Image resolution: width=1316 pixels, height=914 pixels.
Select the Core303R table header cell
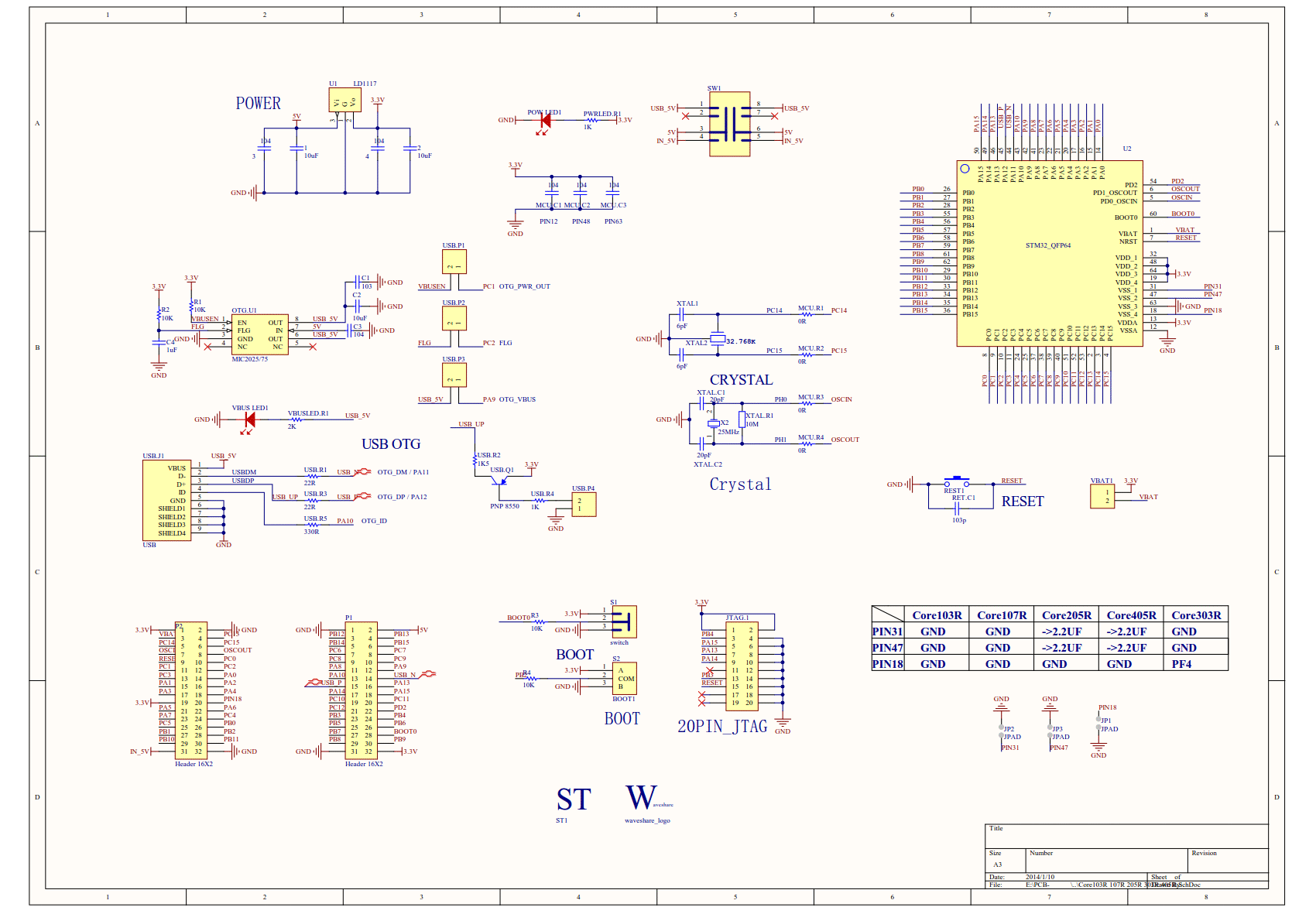pyautogui.click(x=1196, y=615)
